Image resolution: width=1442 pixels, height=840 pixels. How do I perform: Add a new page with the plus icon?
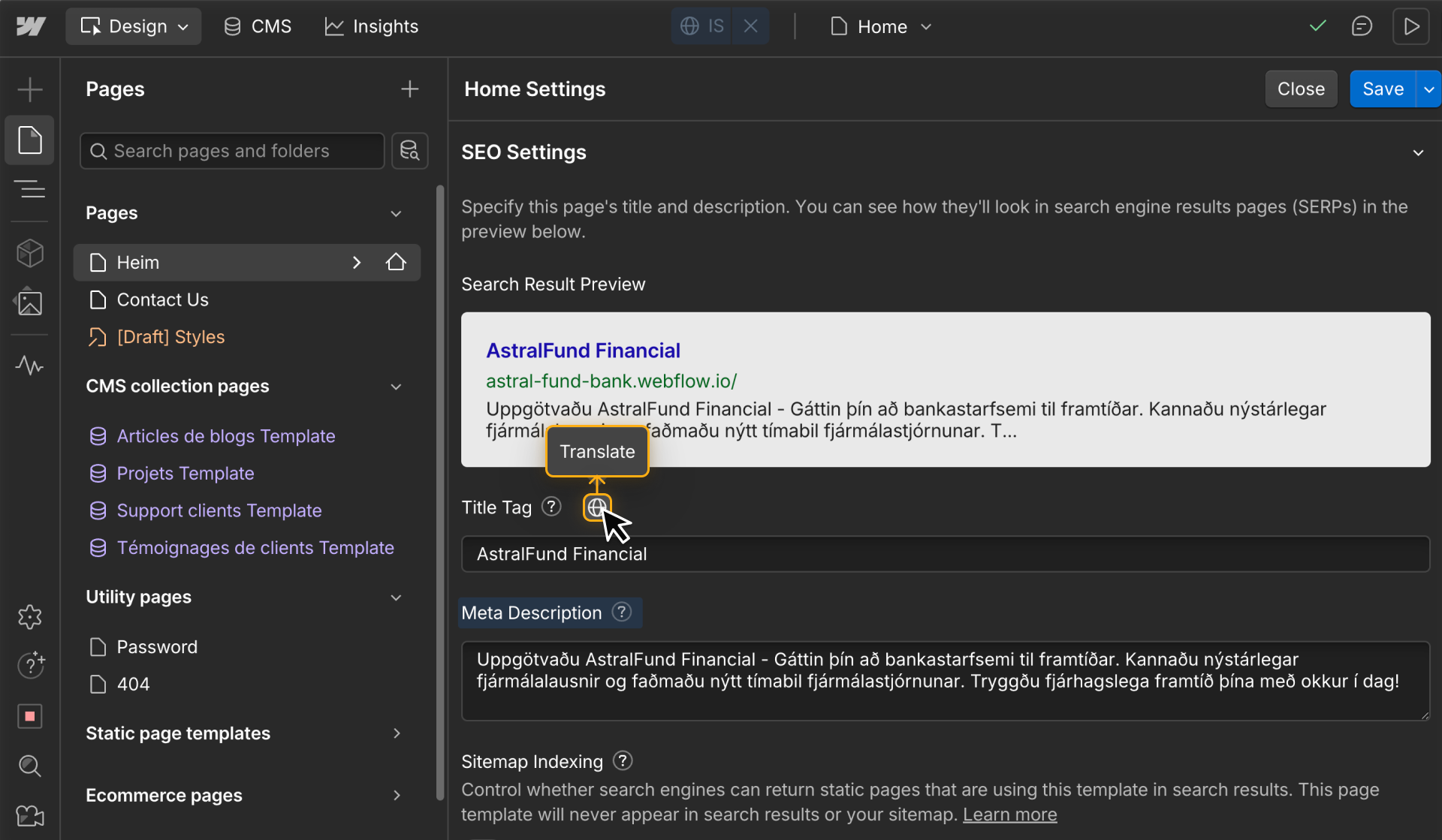click(x=410, y=89)
